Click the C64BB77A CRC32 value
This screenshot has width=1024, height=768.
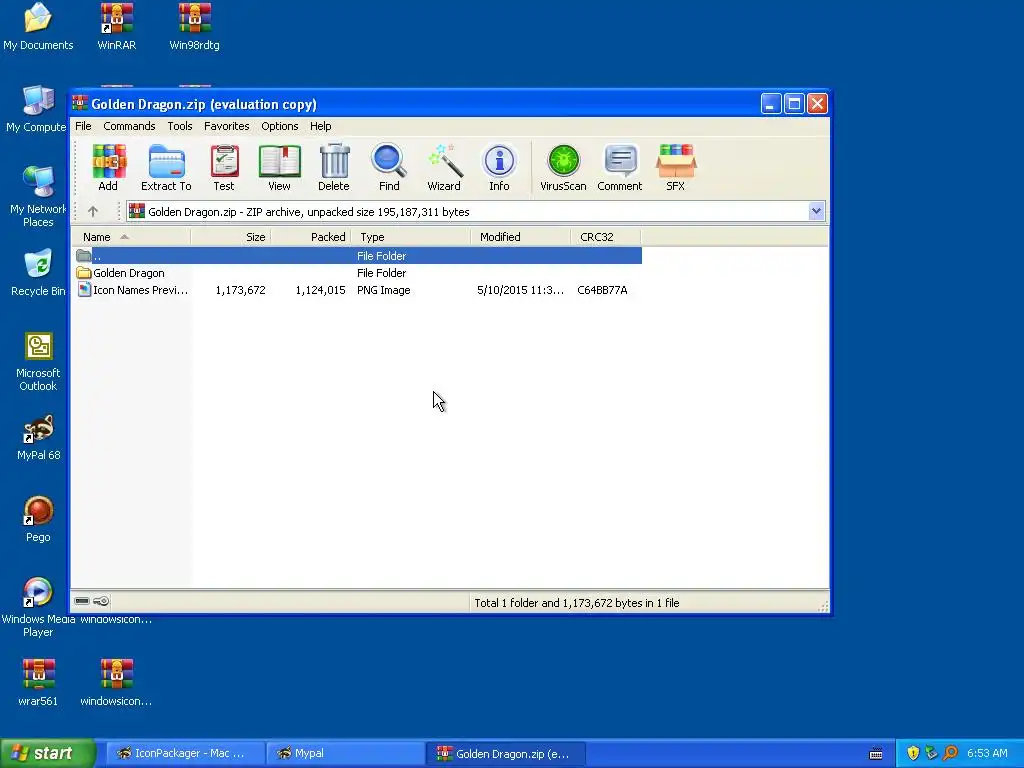tap(602, 290)
